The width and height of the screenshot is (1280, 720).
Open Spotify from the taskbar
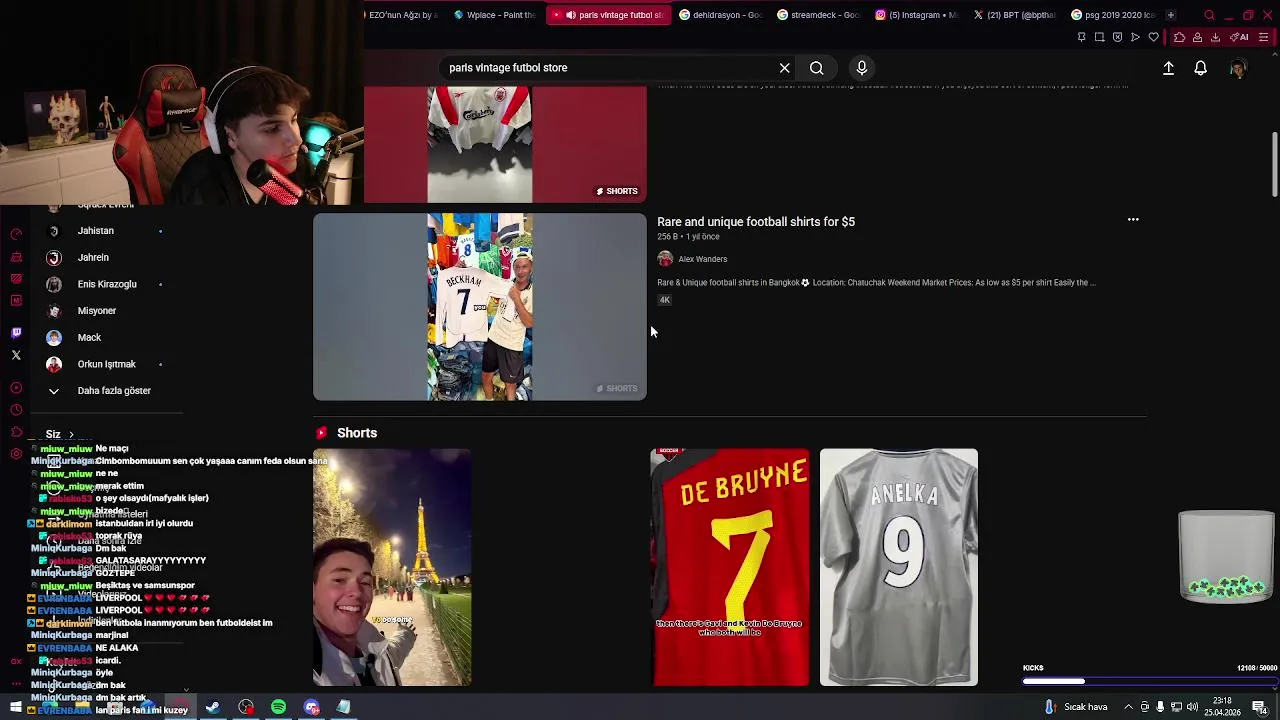click(279, 708)
